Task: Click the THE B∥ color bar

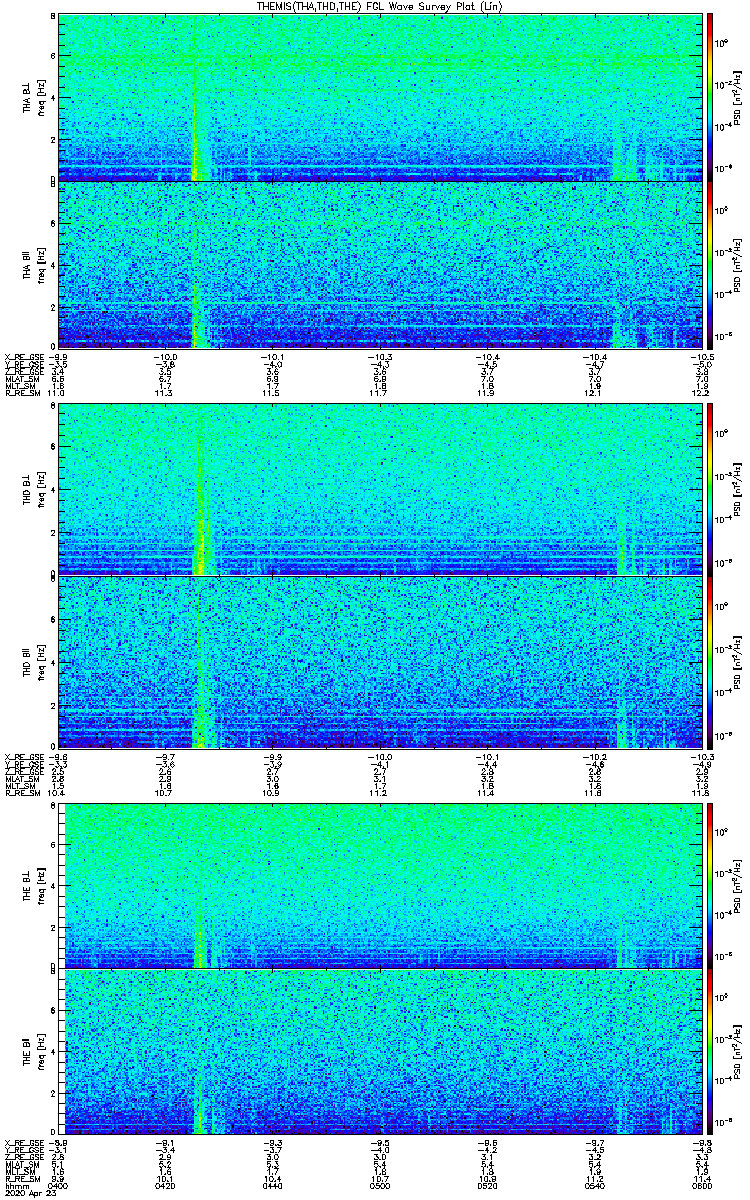Action: pos(711,1052)
